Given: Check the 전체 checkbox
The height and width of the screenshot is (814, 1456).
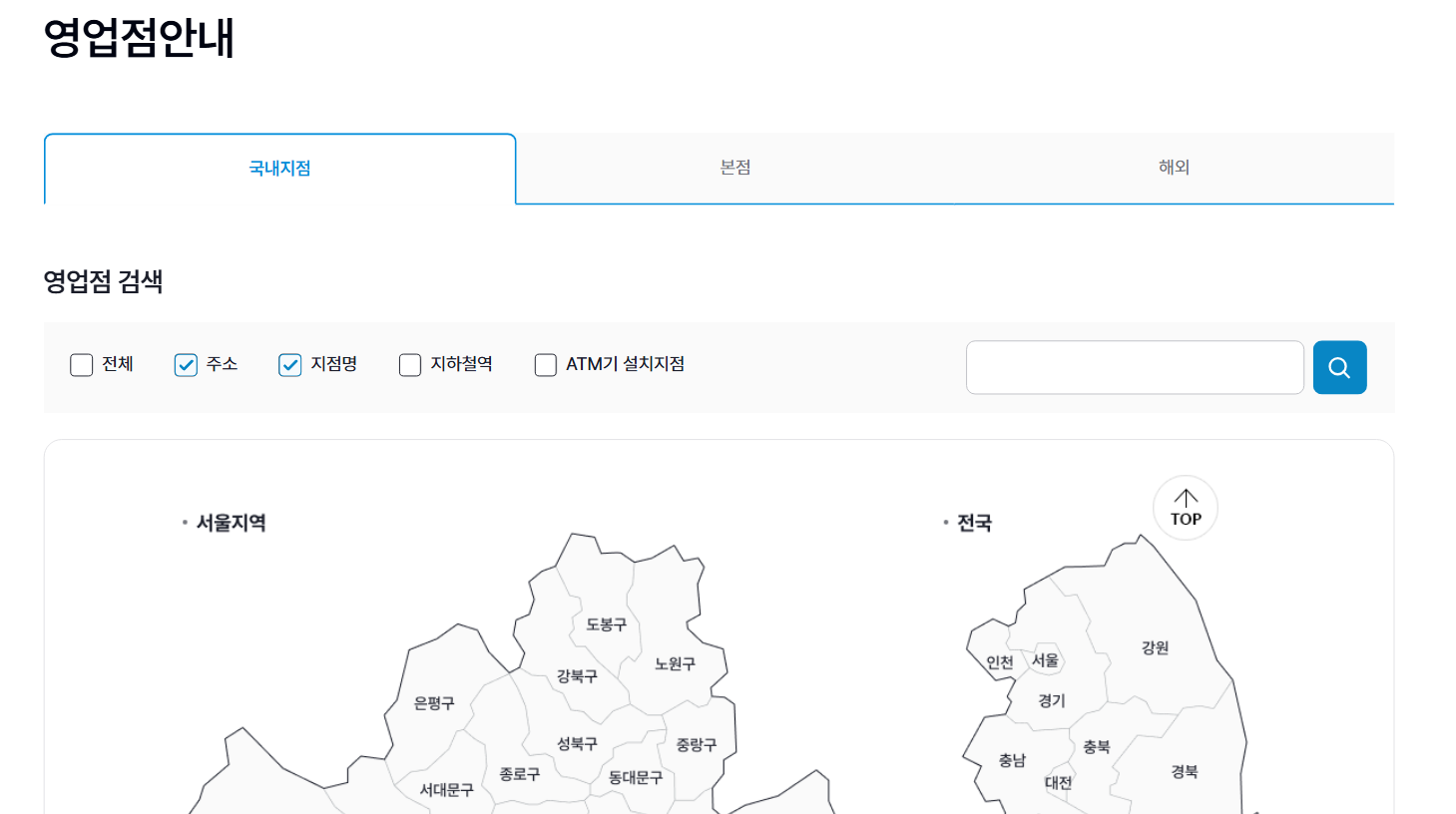Looking at the screenshot, I should 81,365.
